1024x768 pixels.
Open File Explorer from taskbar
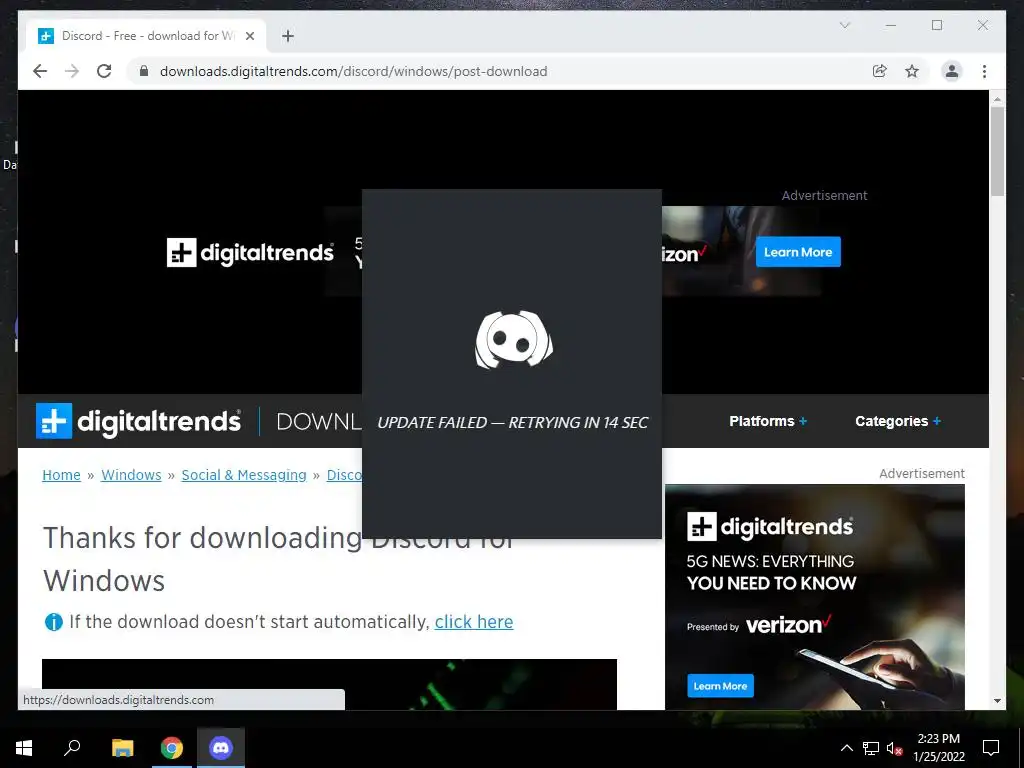point(122,748)
